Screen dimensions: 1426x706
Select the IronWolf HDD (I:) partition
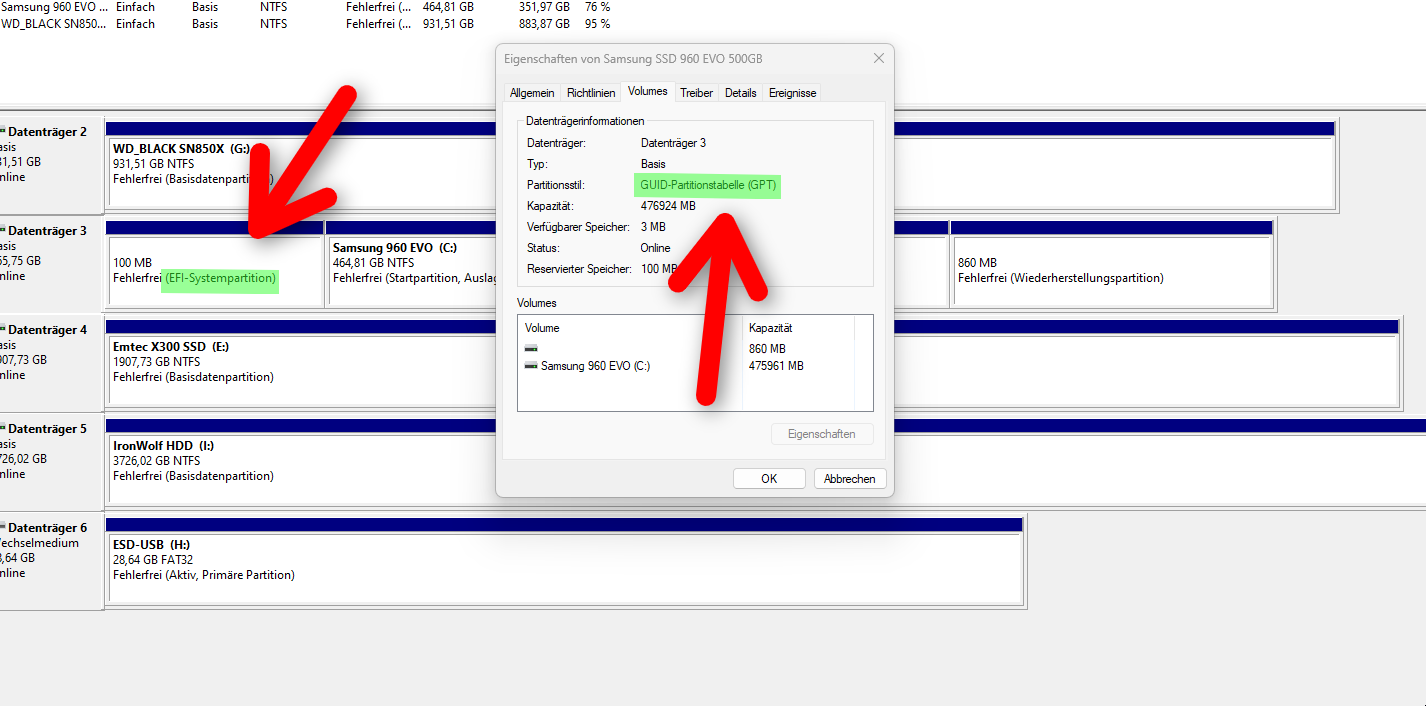click(765, 468)
